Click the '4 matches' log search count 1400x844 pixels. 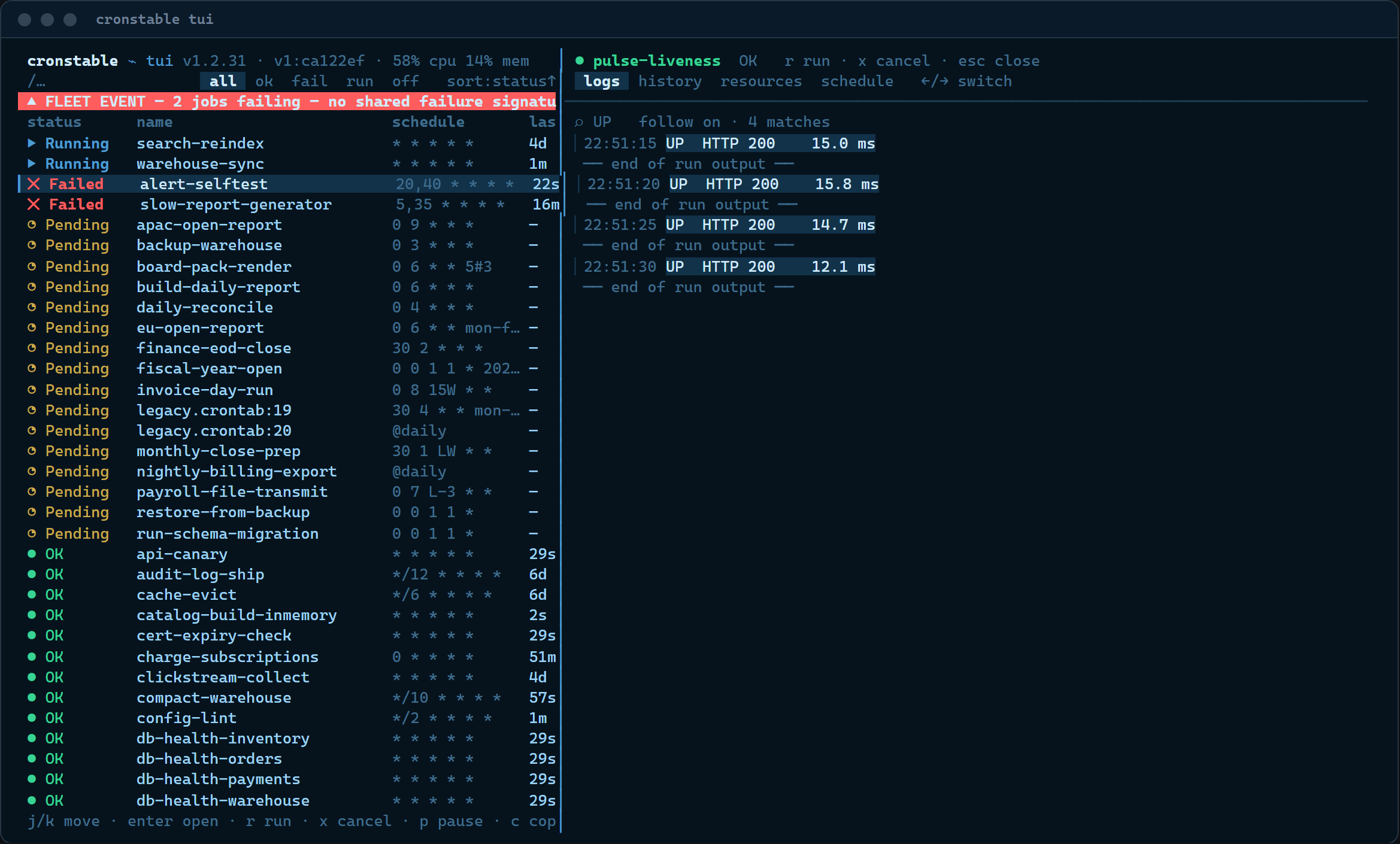789,122
